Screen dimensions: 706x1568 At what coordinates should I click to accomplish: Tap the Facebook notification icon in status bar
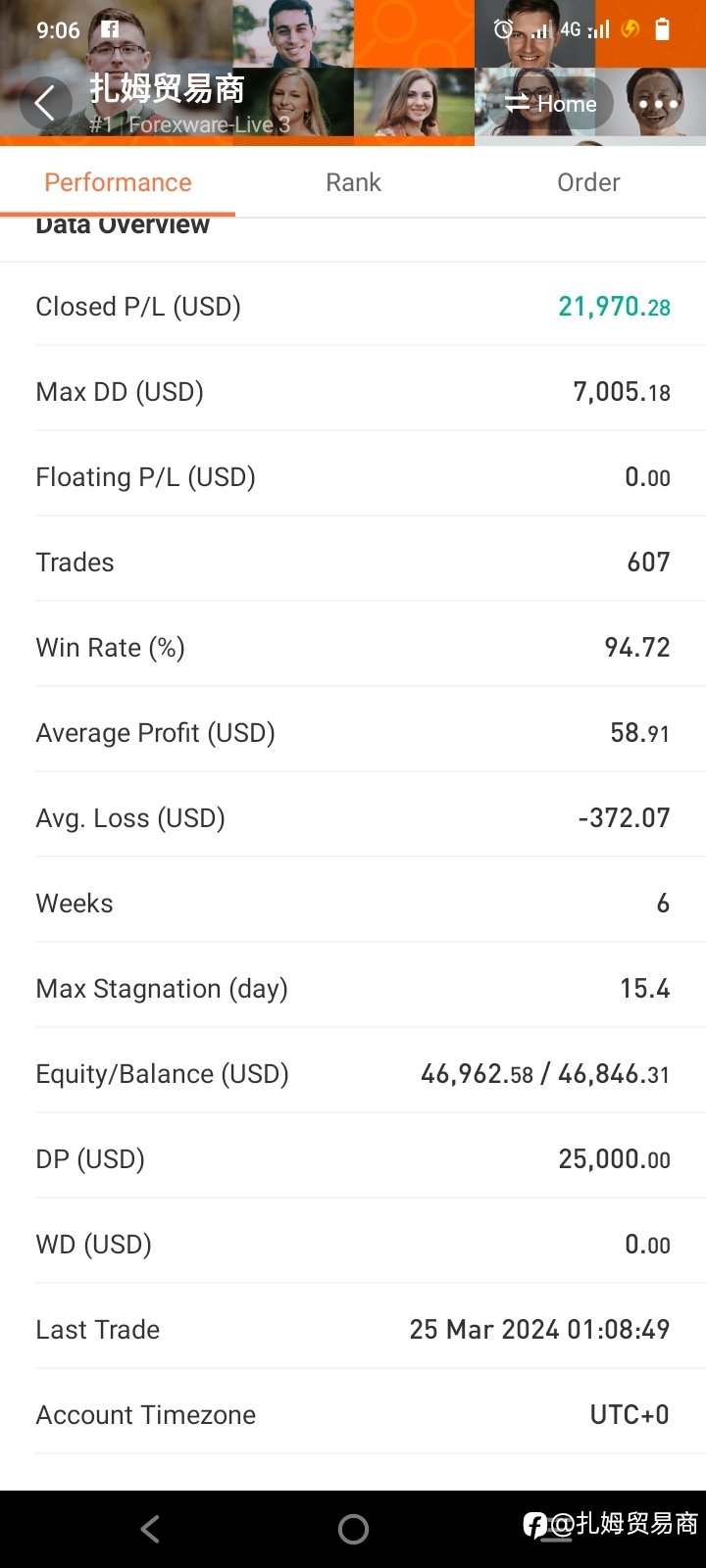[110, 29]
